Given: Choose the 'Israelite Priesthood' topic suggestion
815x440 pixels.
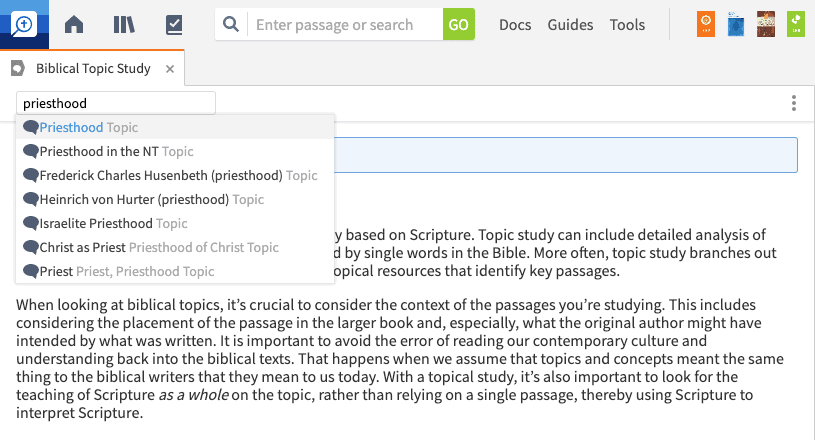Looking at the screenshot, I should click(96, 224).
